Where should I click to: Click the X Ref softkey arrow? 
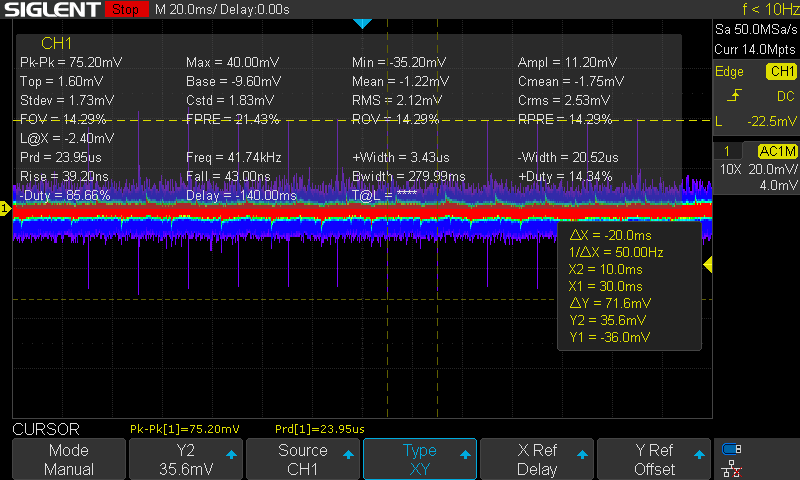(x=582, y=454)
